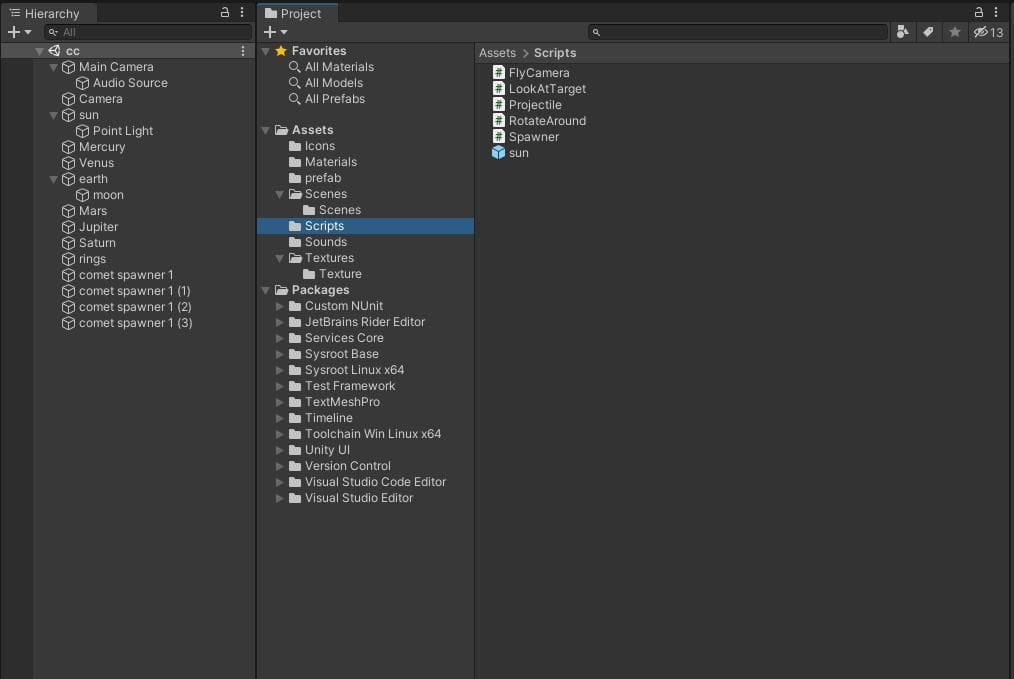Select the FlyCamera script icon

point(499,72)
